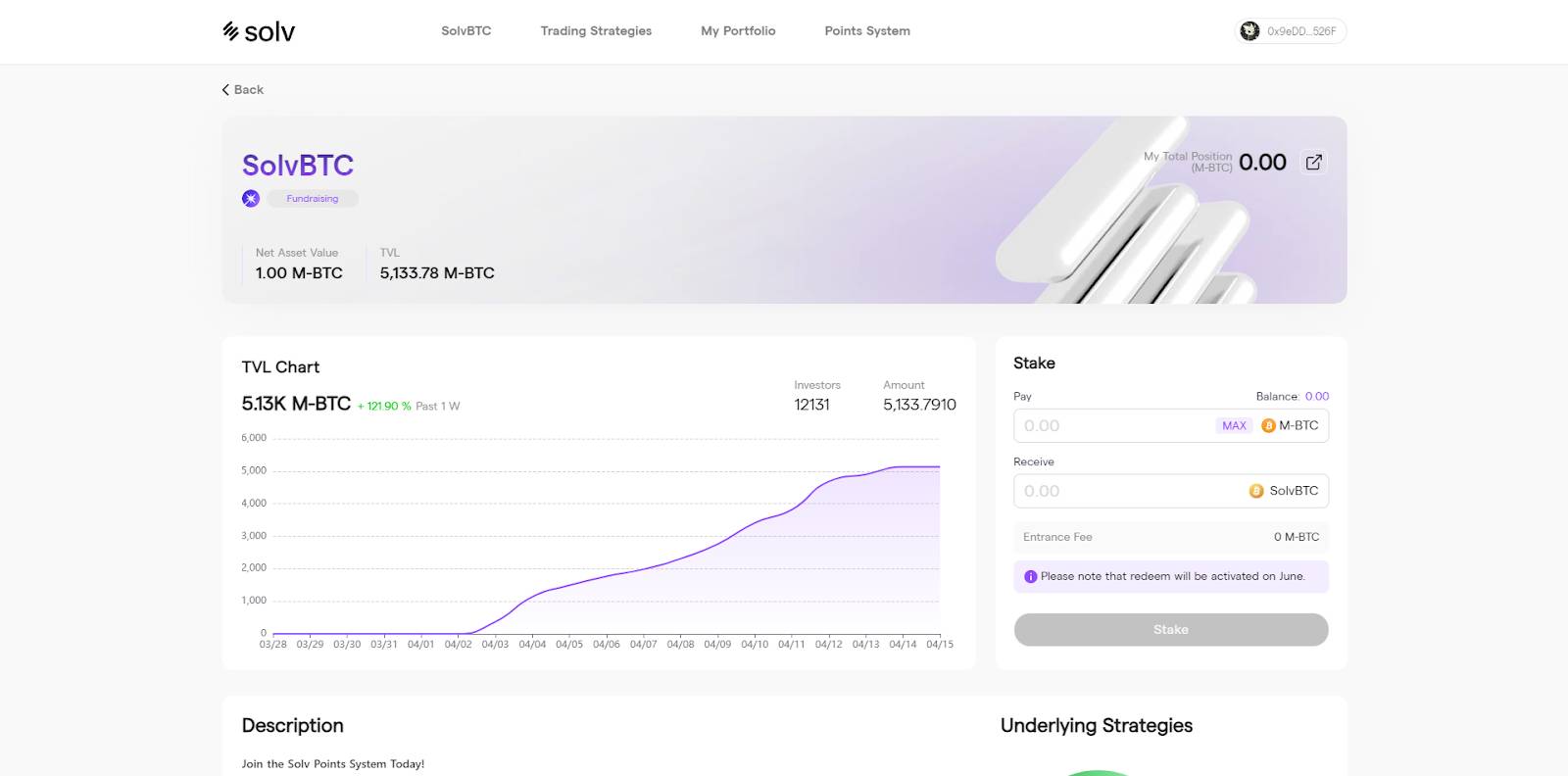This screenshot has width=1568, height=776.
Task: Click the Fundraising status tag
Action: (x=313, y=199)
